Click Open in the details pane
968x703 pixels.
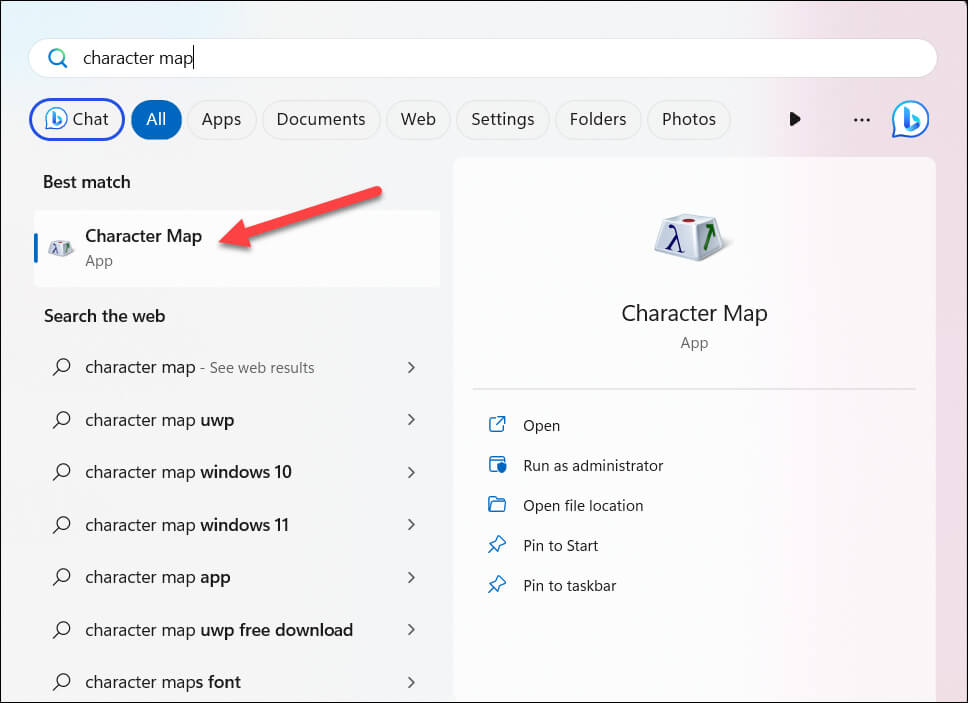click(541, 426)
